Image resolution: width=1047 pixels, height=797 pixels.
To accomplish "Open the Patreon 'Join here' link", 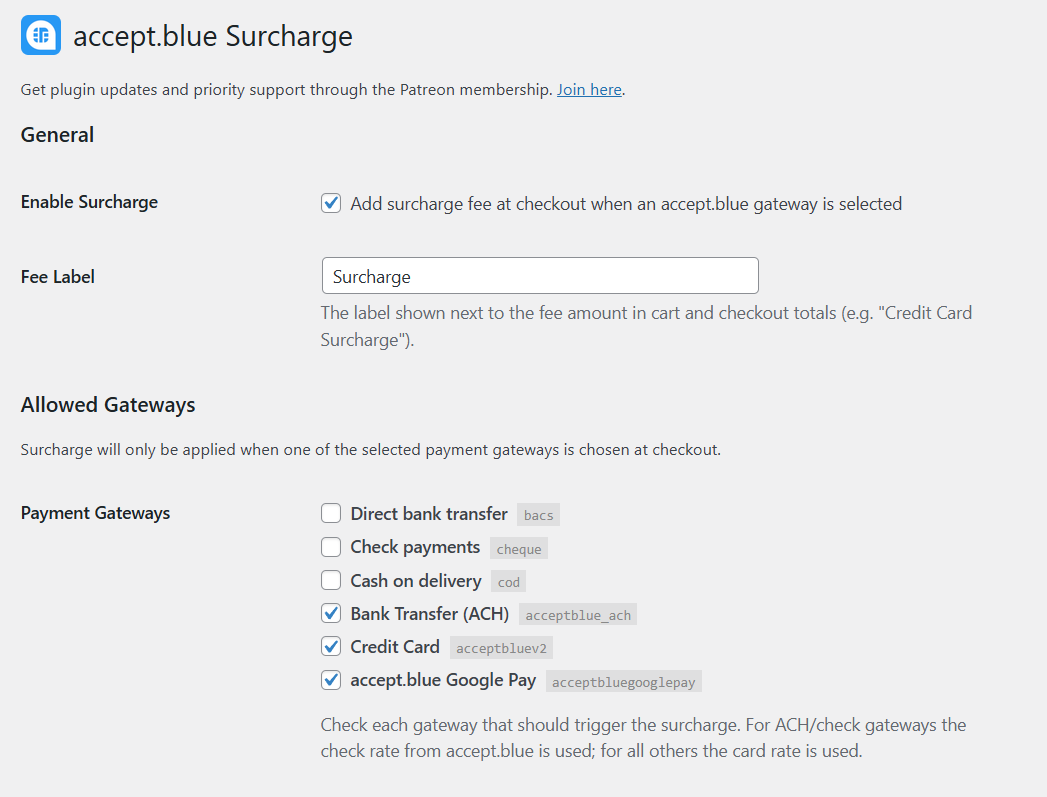I will tap(589, 90).
